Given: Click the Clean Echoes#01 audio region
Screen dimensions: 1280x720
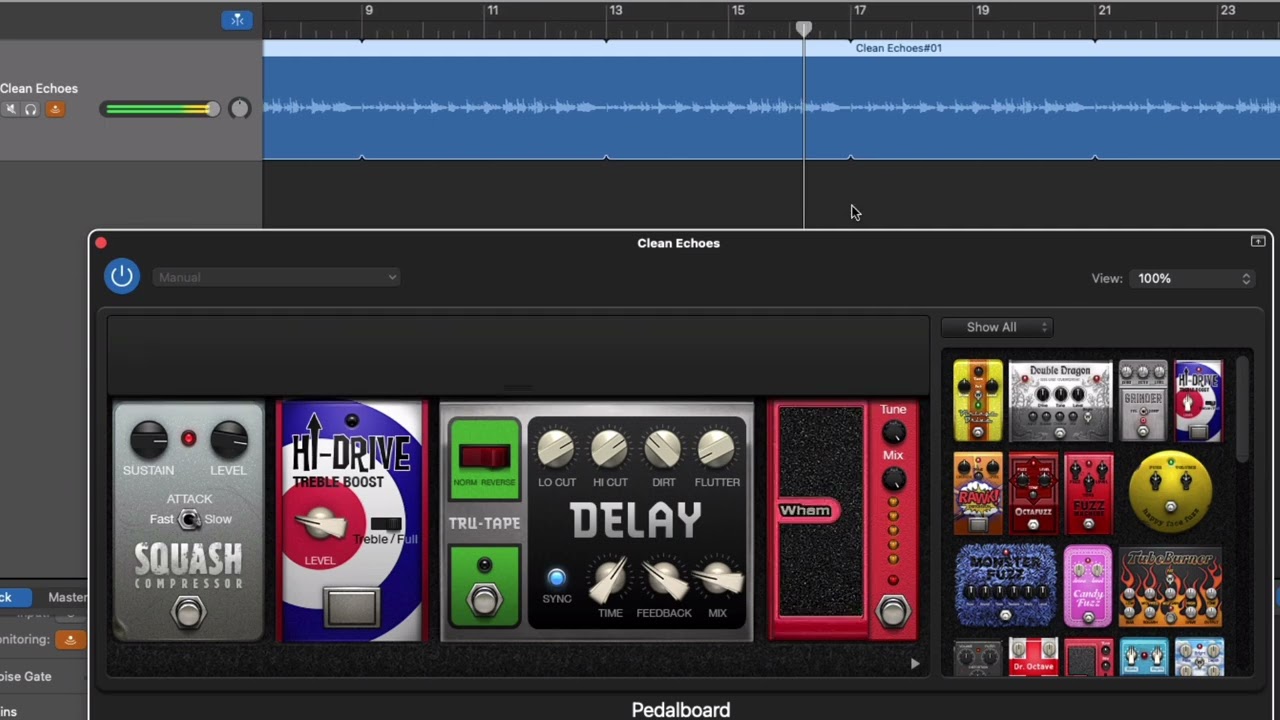Looking at the screenshot, I should [x=771, y=99].
